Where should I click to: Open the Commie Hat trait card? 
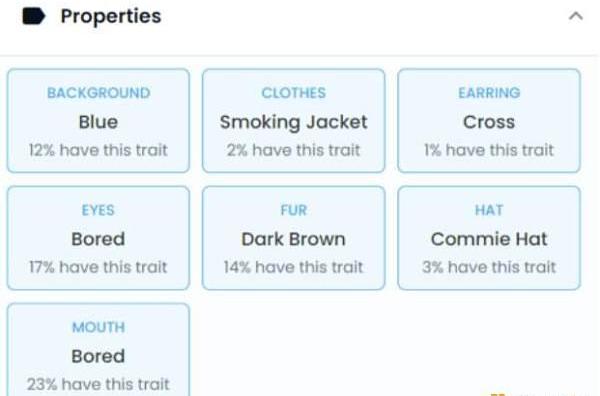click(489, 238)
